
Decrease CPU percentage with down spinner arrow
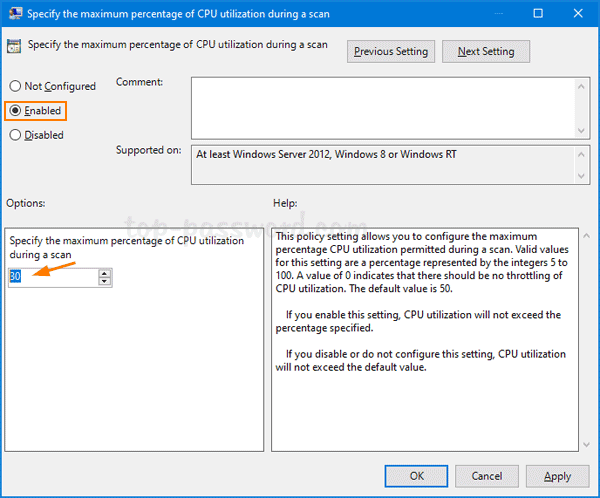104,282
